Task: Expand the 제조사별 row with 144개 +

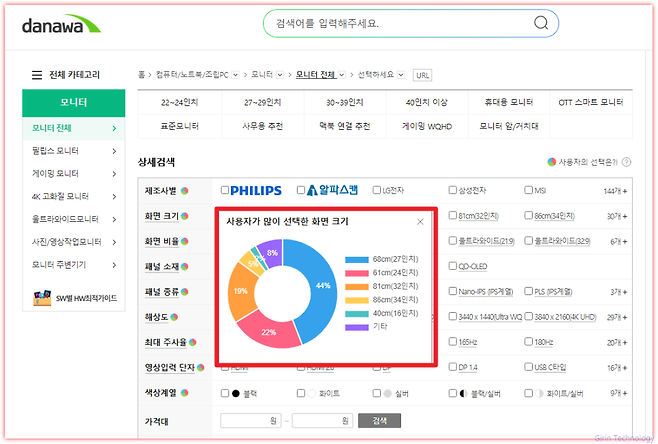Action: [x=615, y=190]
